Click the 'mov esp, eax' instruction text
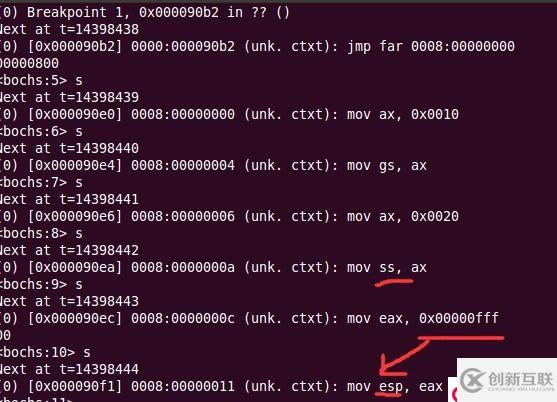The height and width of the screenshot is (402, 557). [x=395, y=386]
